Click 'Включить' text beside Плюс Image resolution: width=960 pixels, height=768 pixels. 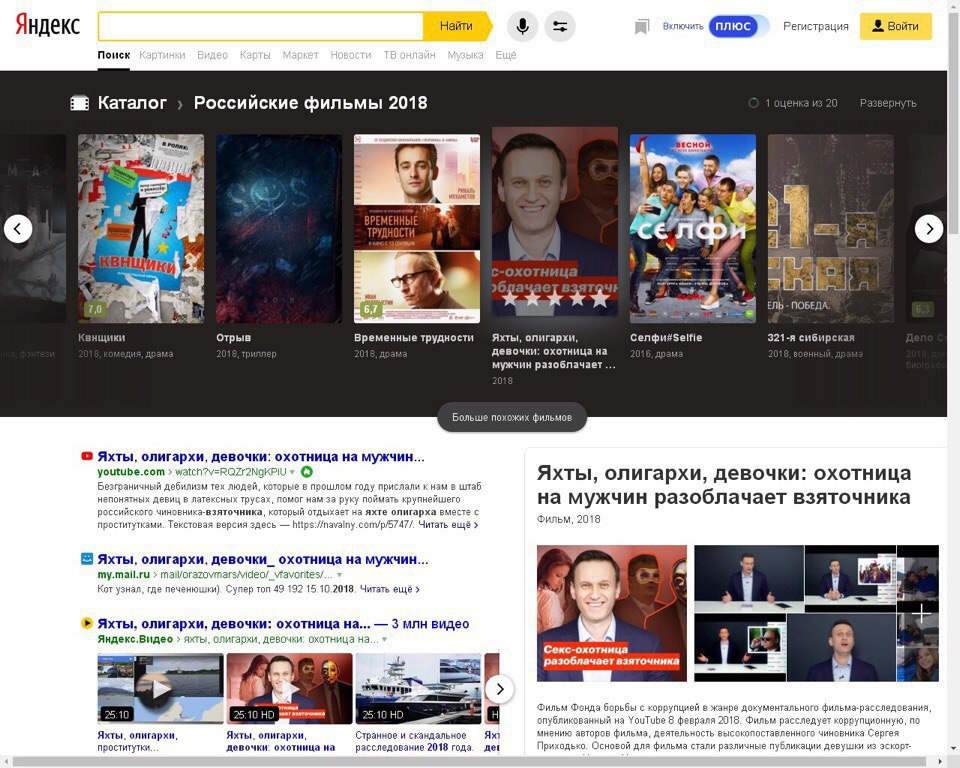coord(683,26)
